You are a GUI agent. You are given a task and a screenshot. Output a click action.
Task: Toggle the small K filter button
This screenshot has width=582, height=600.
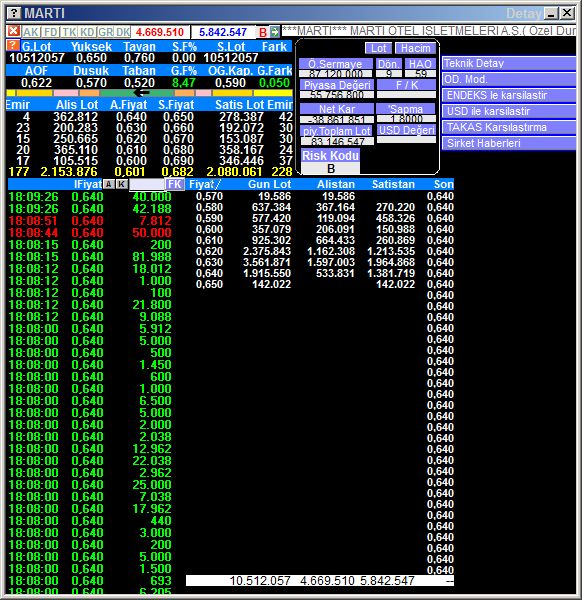click(121, 184)
